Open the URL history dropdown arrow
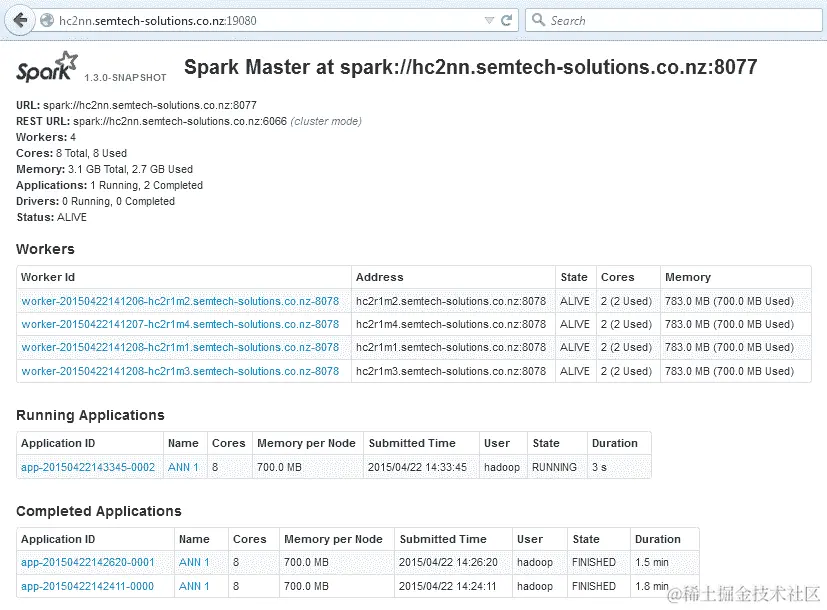Screen dimensions: 827x610 [489, 21]
